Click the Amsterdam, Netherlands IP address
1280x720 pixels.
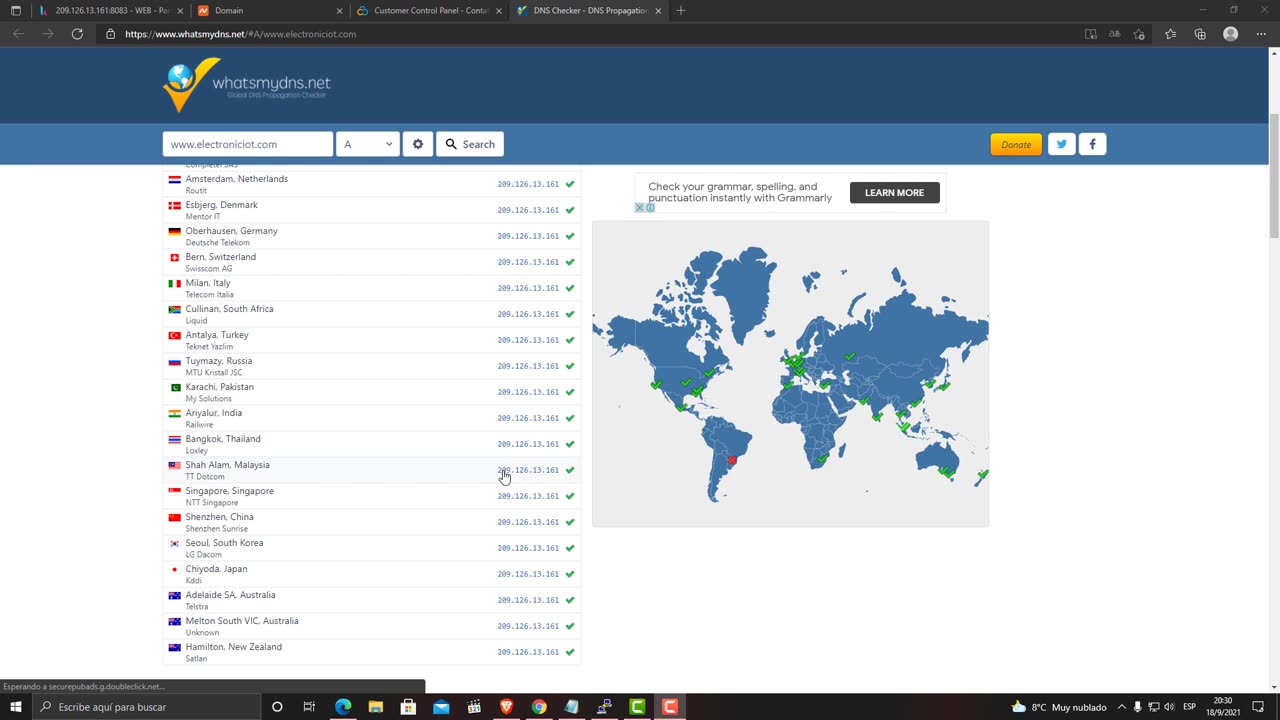528,184
